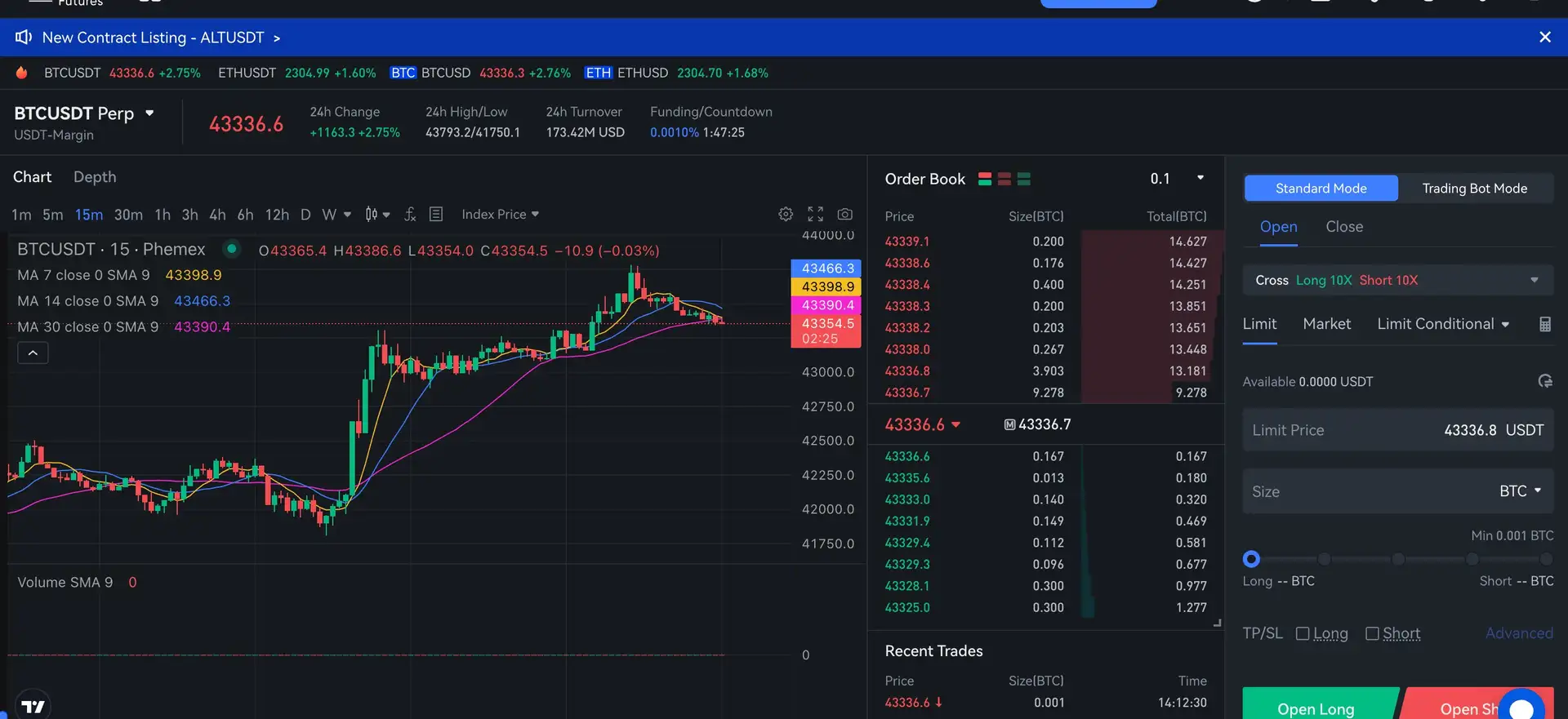The height and width of the screenshot is (719, 1568).
Task: Take chart snapshot with camera icon
Action: (x=845, y=214)
